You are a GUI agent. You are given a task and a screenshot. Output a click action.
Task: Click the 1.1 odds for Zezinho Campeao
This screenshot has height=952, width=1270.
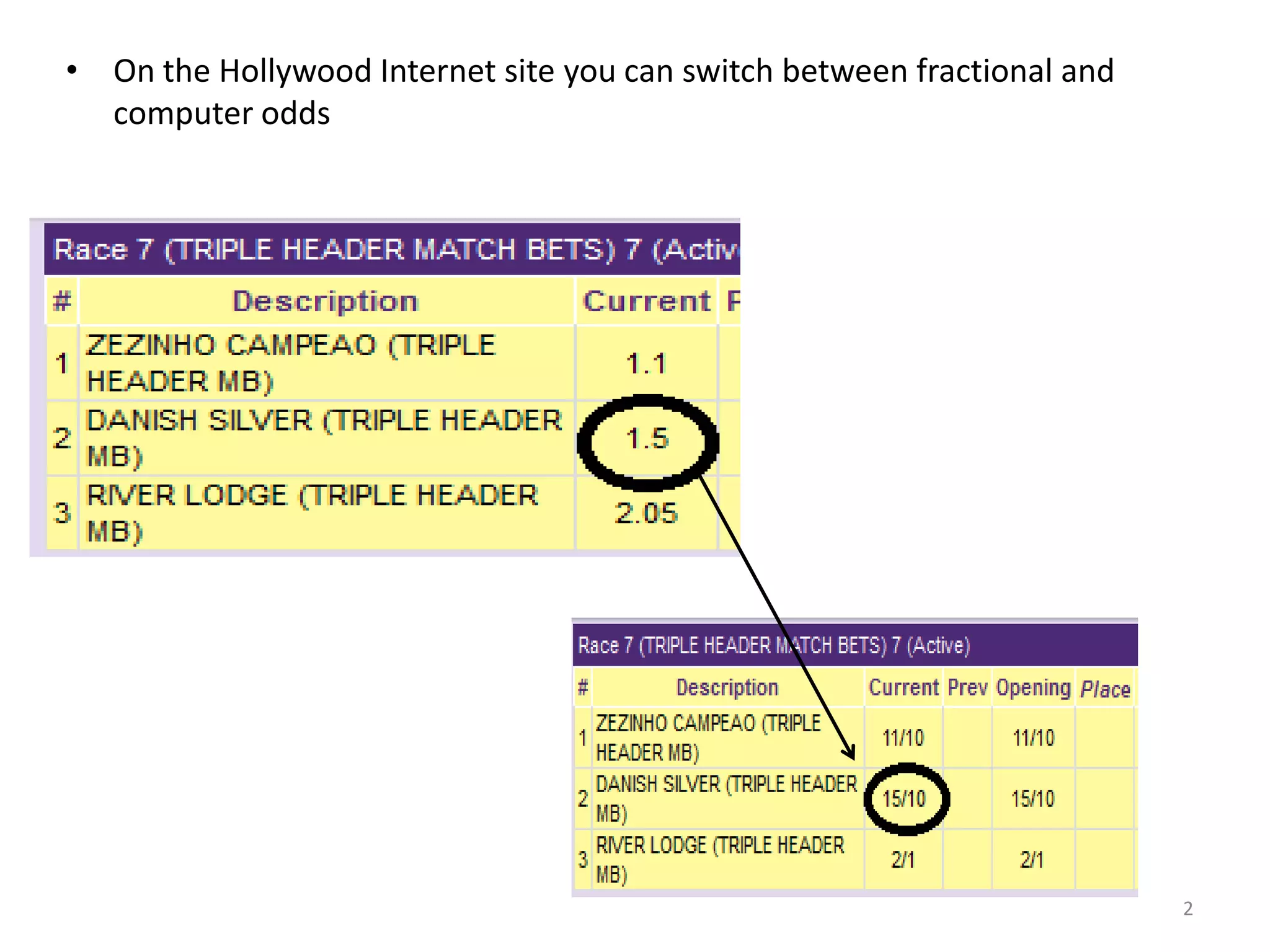(646, 364)
